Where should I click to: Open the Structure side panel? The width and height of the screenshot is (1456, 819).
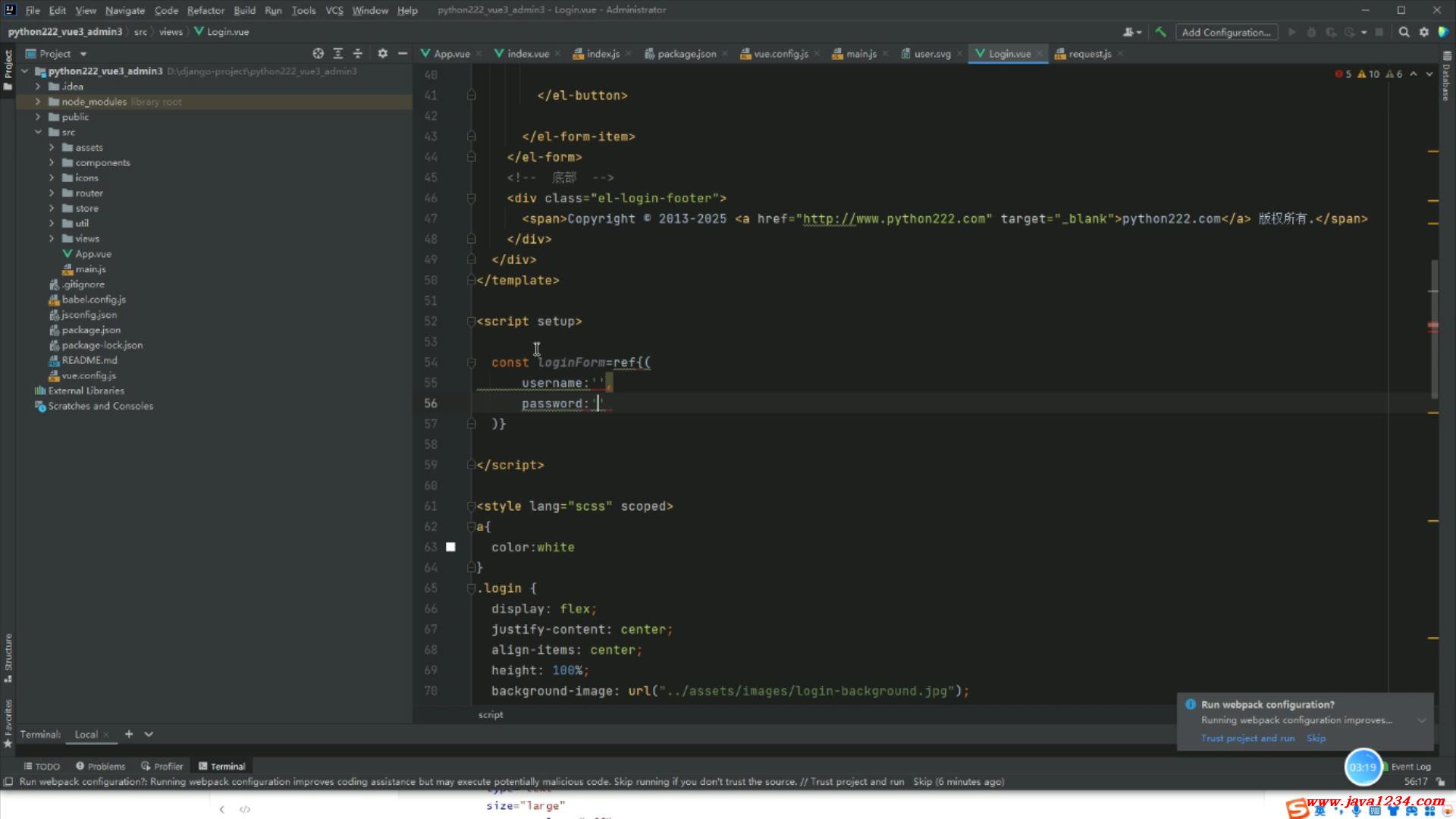point(8,657)
